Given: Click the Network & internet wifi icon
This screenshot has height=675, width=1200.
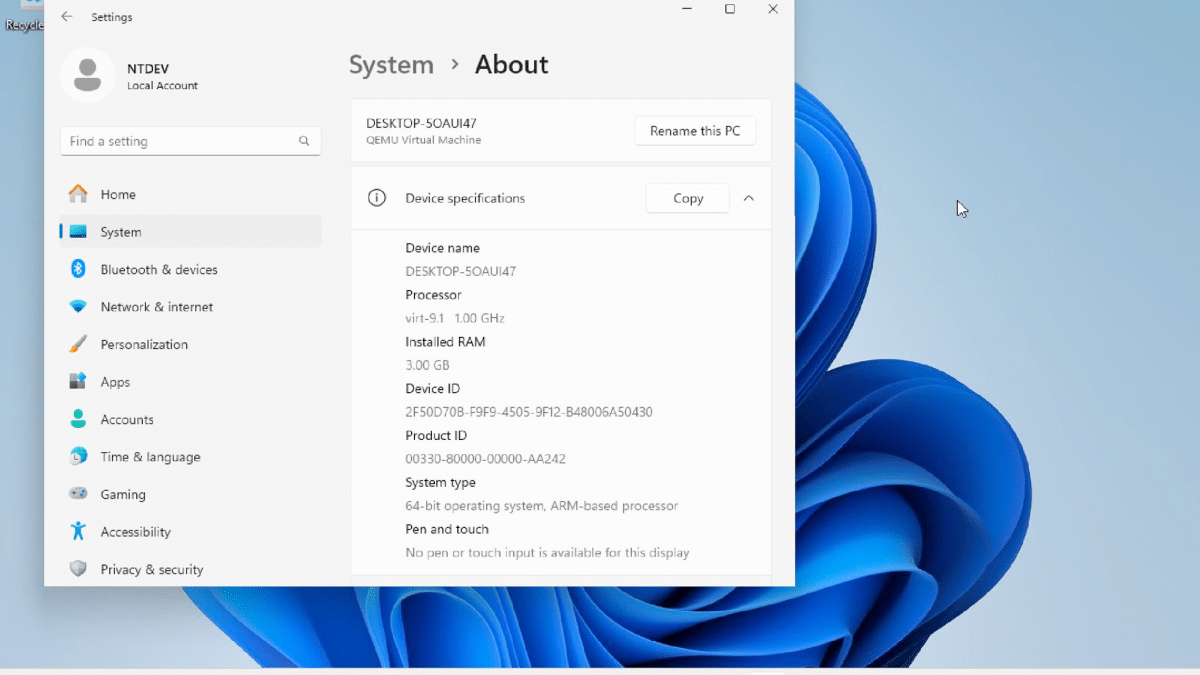Looking at the screenshot, I should point(78,307).
